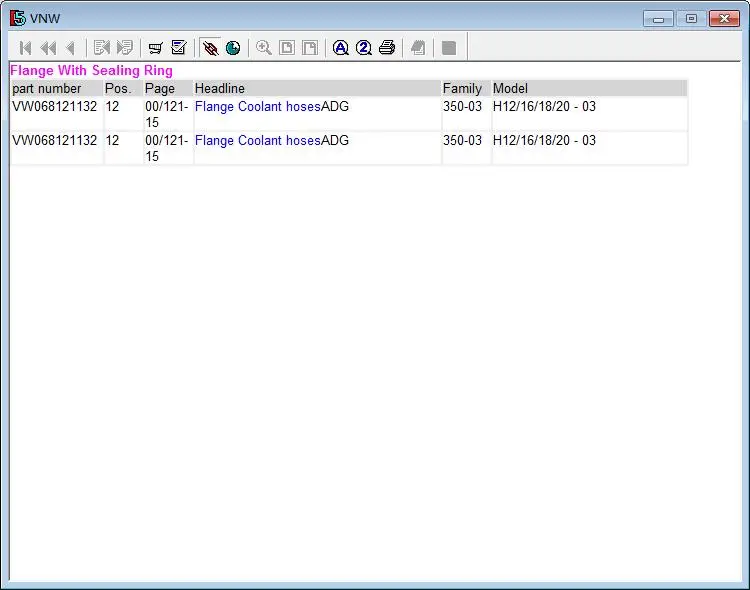Click the greyed notepad icon beside printer

coord(418,48)
